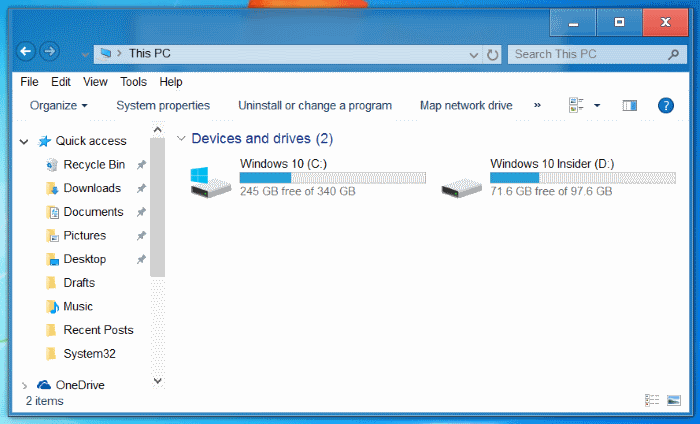Open the Organize dropdown
Viewport: 700px width, 424px height.
click(58, 105)
